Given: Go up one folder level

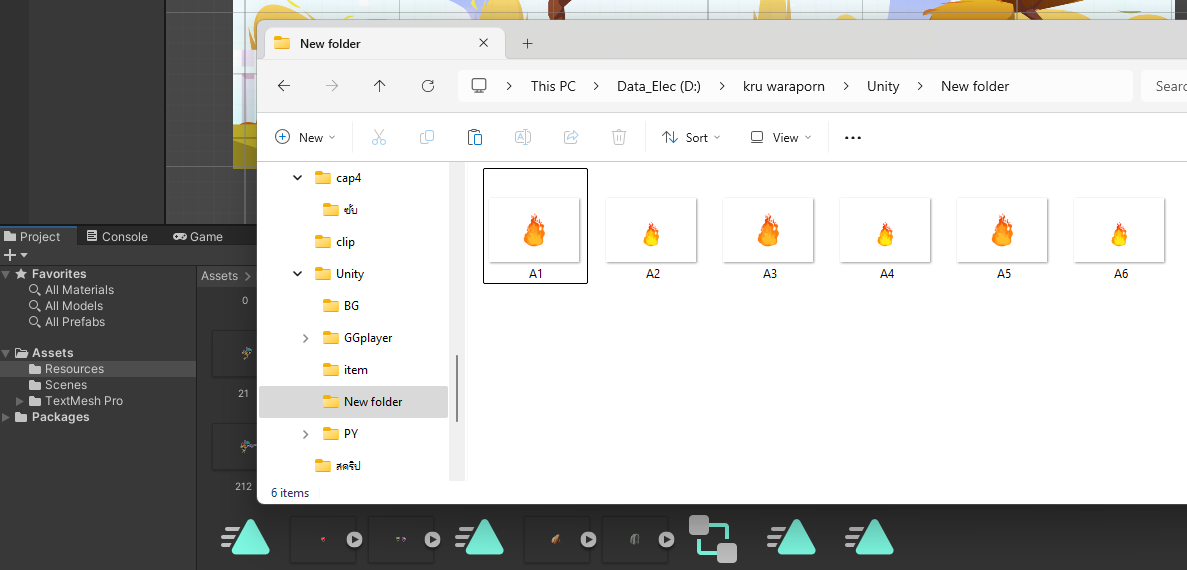Looking at the screenshot, I should 380,86.
